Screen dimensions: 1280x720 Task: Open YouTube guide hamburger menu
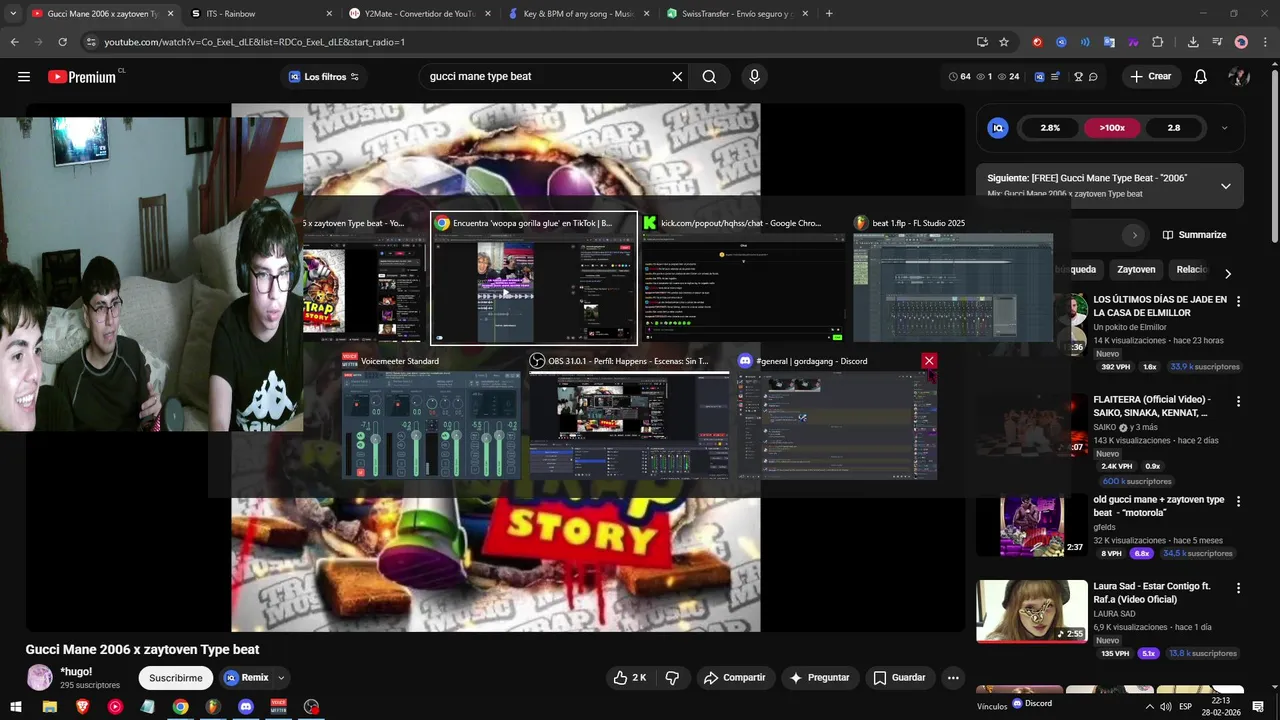[x=24, y=76]
